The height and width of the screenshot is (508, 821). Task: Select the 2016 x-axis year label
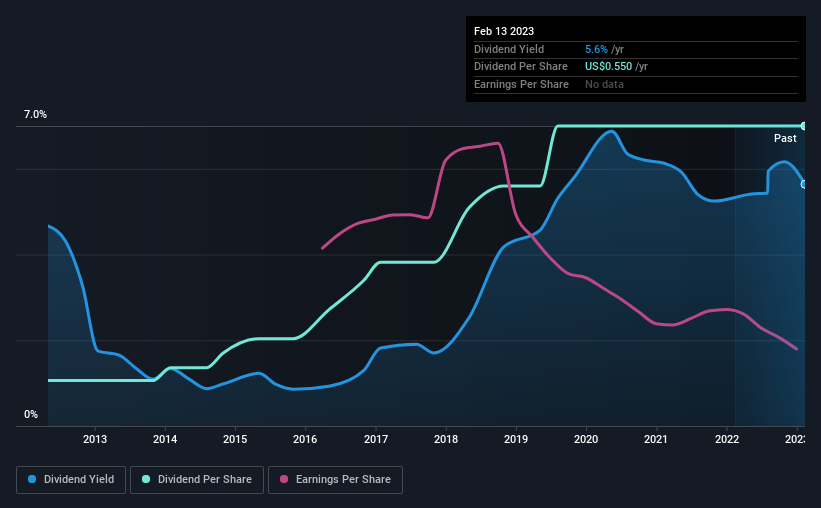(305, 439)
